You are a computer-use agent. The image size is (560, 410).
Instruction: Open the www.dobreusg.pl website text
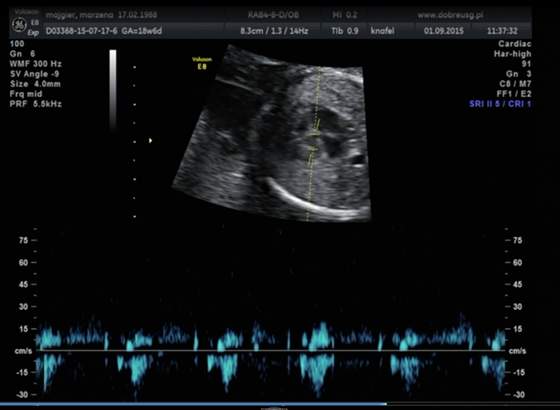click(450, 15)
